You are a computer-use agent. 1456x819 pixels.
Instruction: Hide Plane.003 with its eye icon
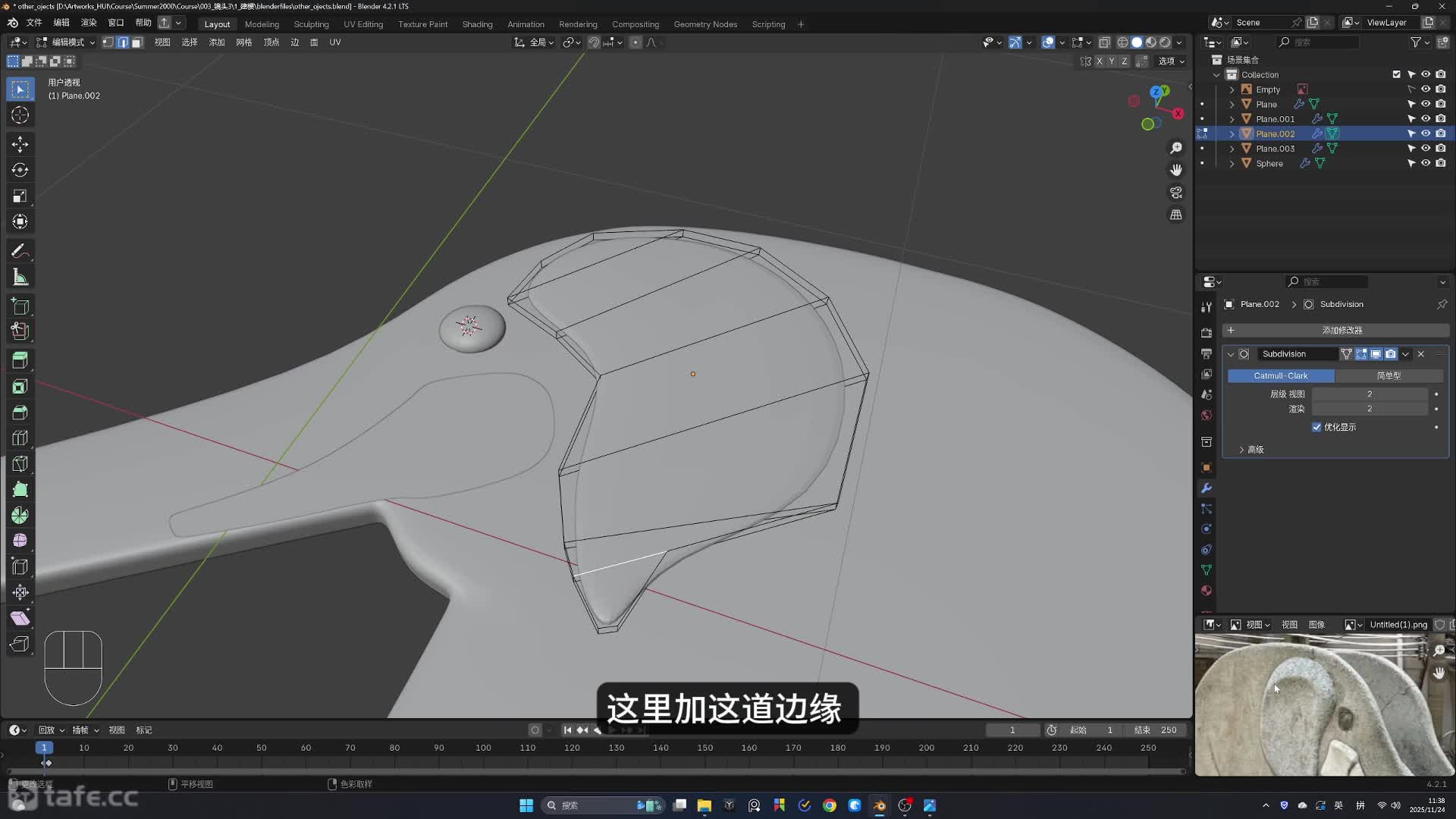tap(1426, 149)
